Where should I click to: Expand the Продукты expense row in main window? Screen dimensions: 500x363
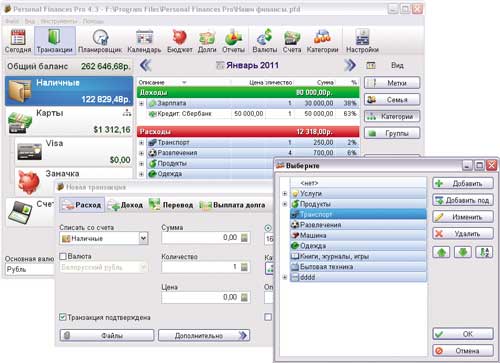[141, 164]
